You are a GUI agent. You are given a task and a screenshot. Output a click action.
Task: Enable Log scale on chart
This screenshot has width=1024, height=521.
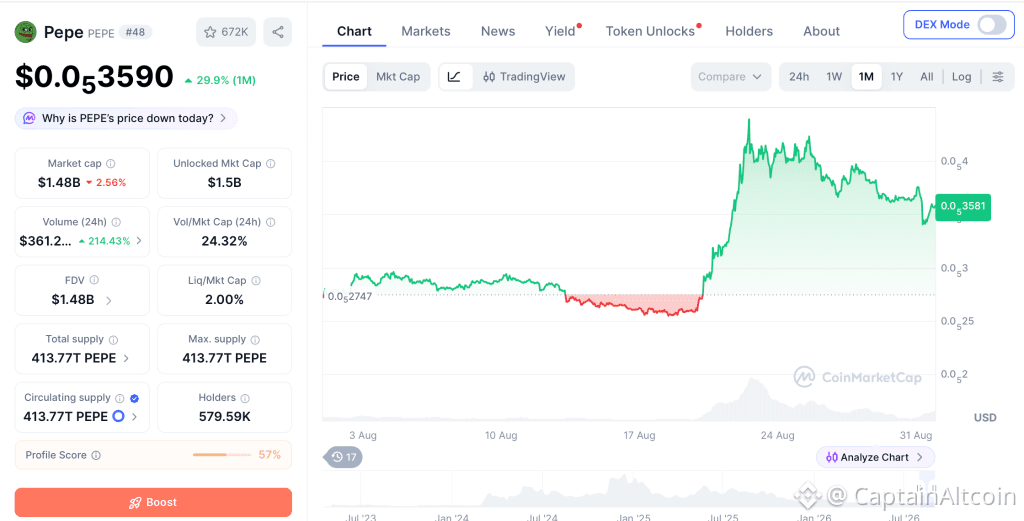pos(961,77)
